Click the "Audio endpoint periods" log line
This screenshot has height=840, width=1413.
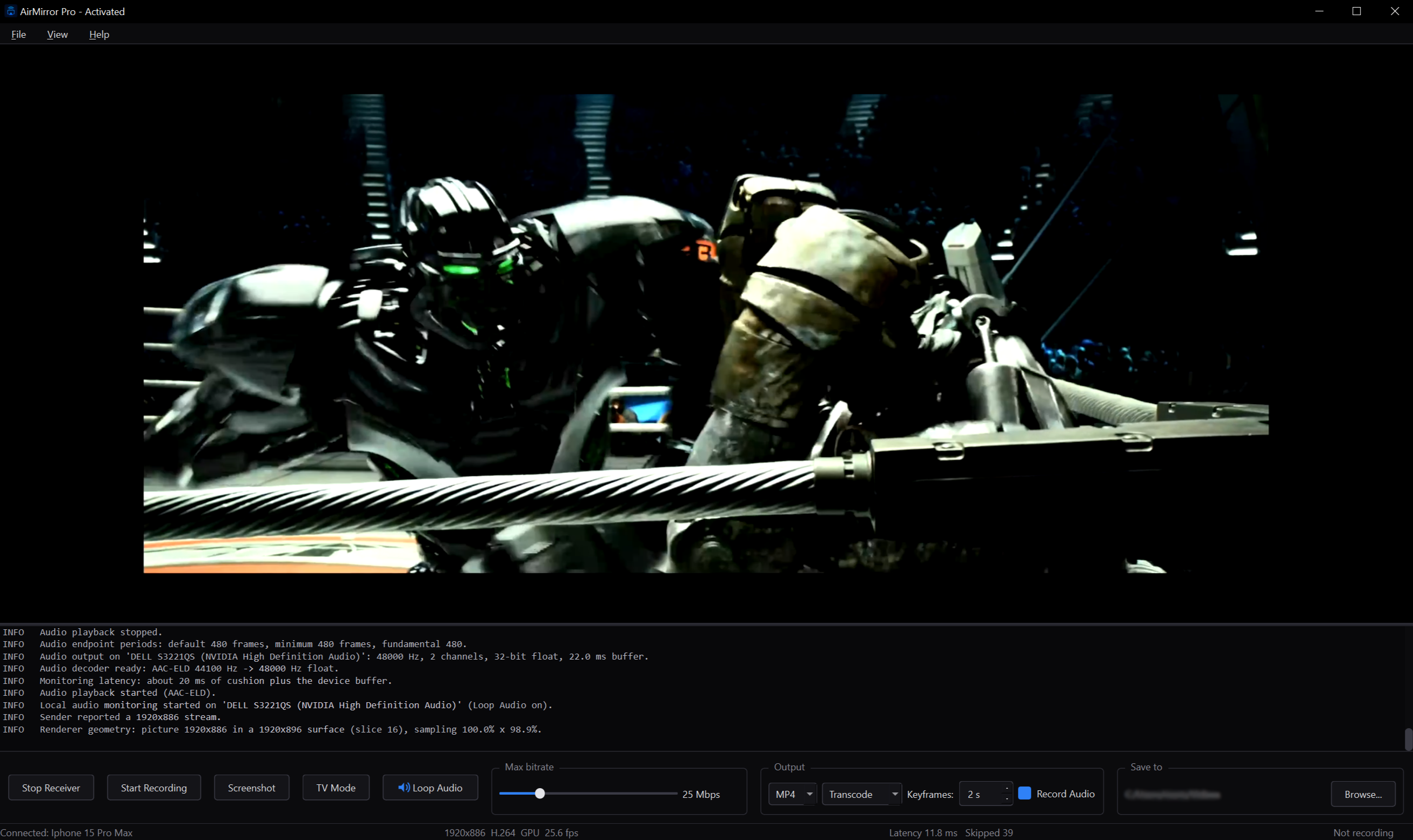click(253, 643)
